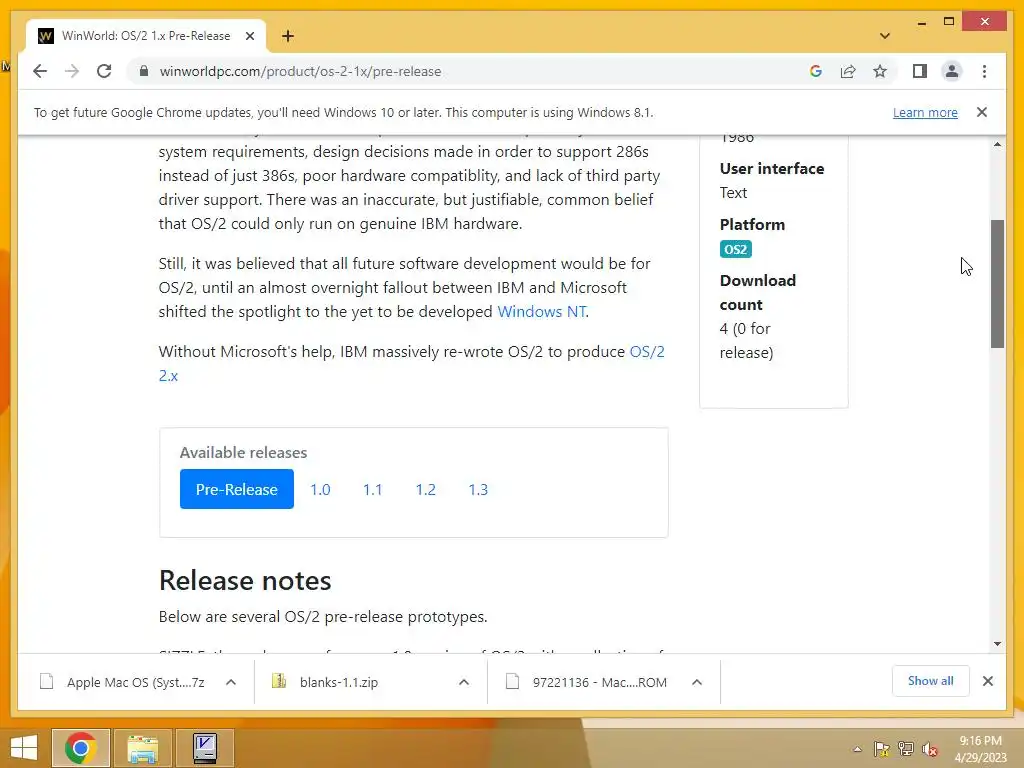Expand options for blanks-1.1.zip download
This screenshot has width=1024, height=768.
[464, 682]
